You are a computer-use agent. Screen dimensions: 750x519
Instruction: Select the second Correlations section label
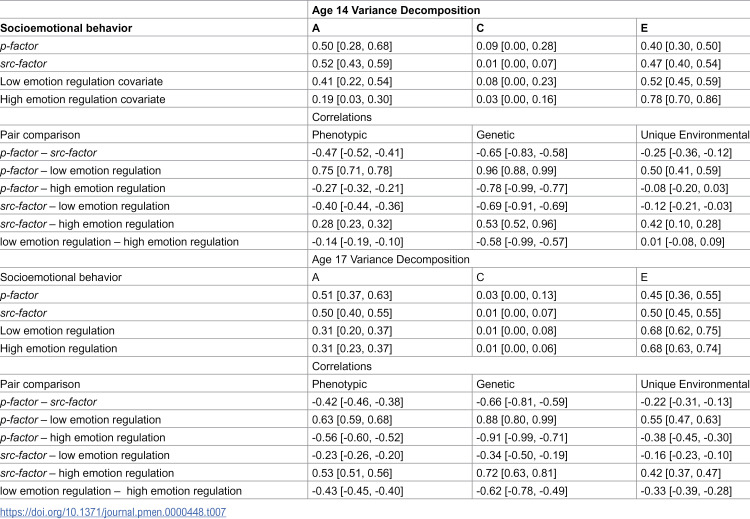point(342,366)
